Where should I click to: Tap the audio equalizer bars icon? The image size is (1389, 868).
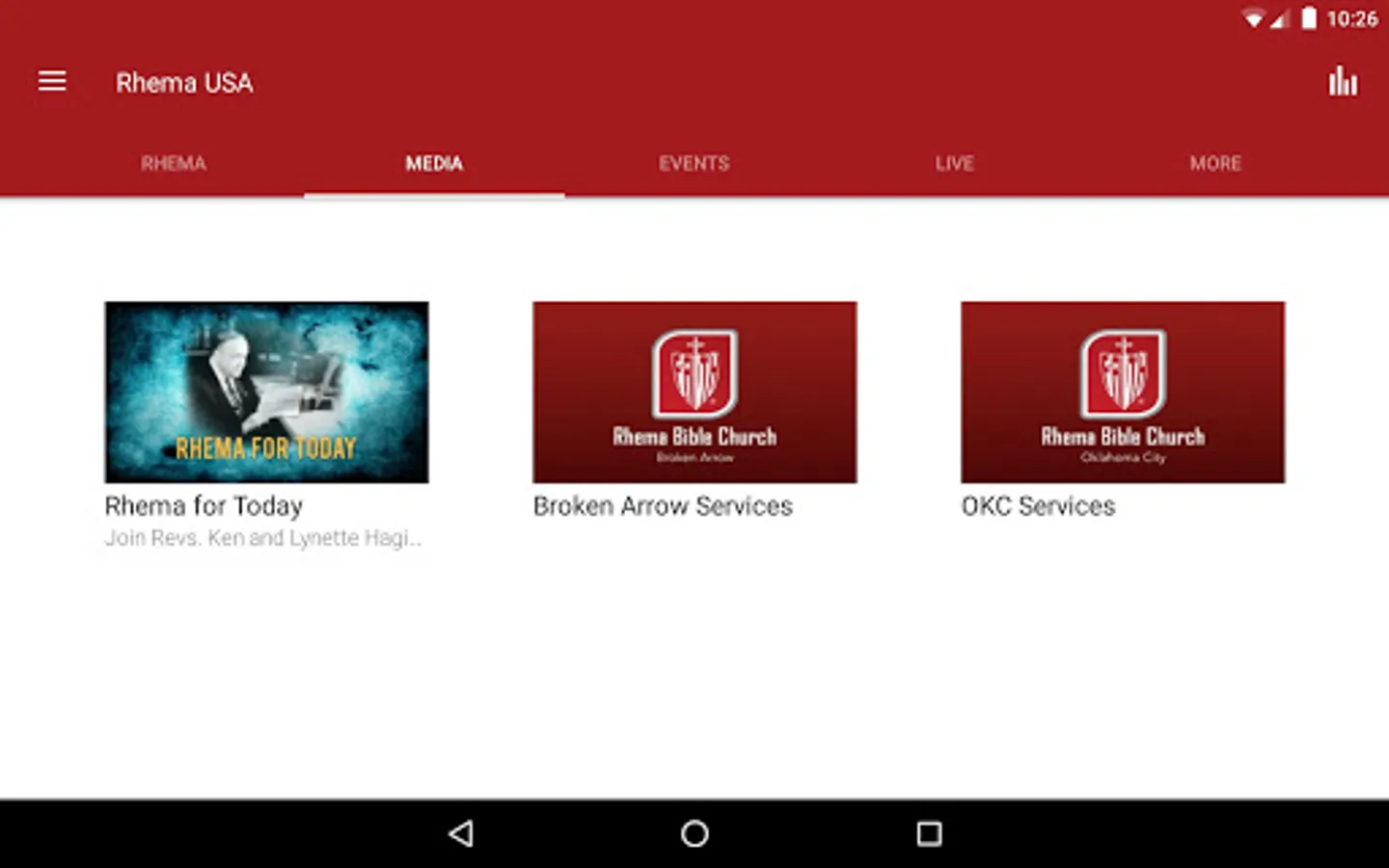pyautogui.click(x=1343, y=82)
